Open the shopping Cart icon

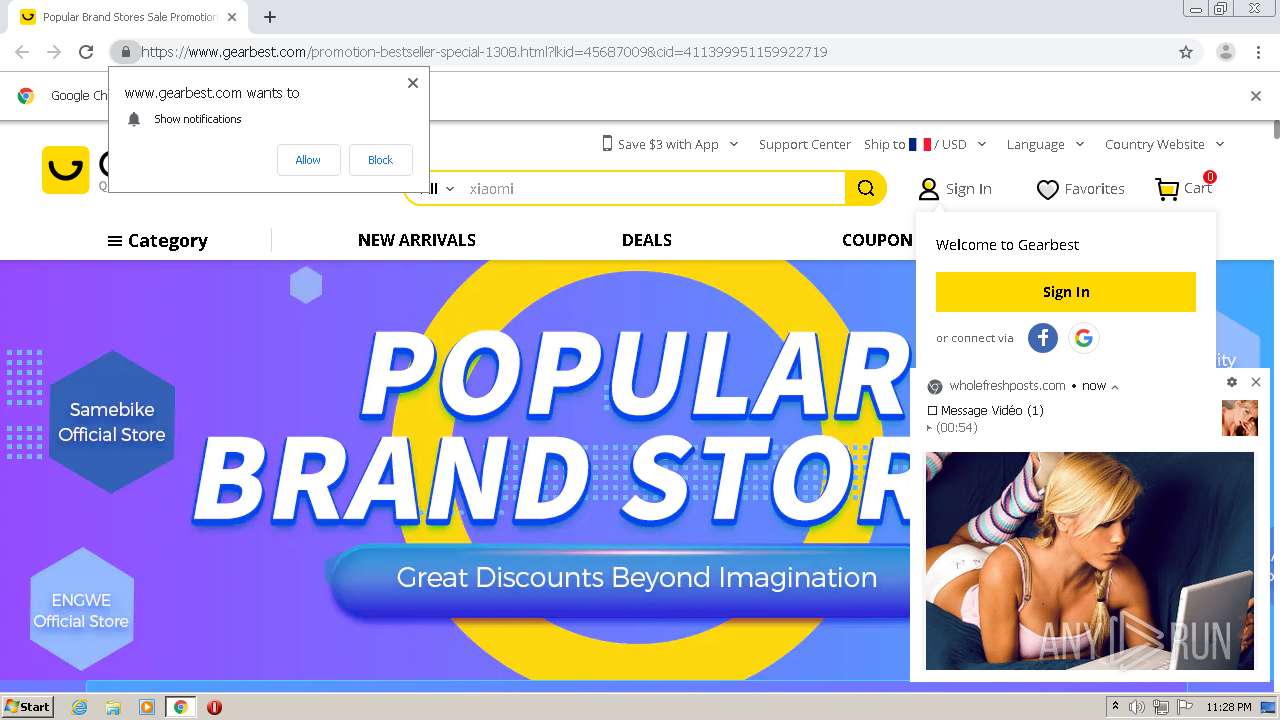1167,189
